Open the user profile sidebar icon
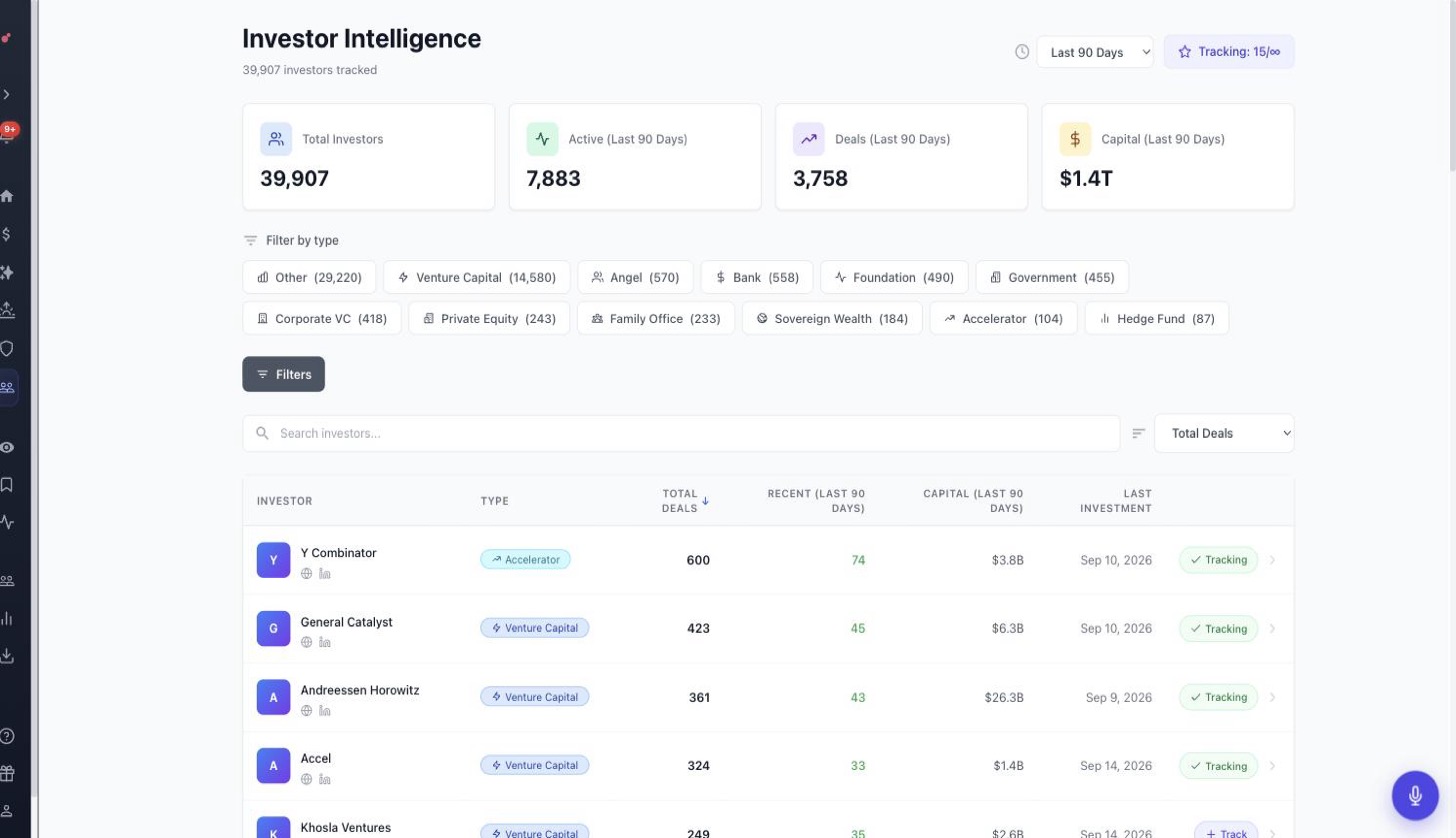The image size is (1456, 838). pyautogui.click(x=7, y=811)
